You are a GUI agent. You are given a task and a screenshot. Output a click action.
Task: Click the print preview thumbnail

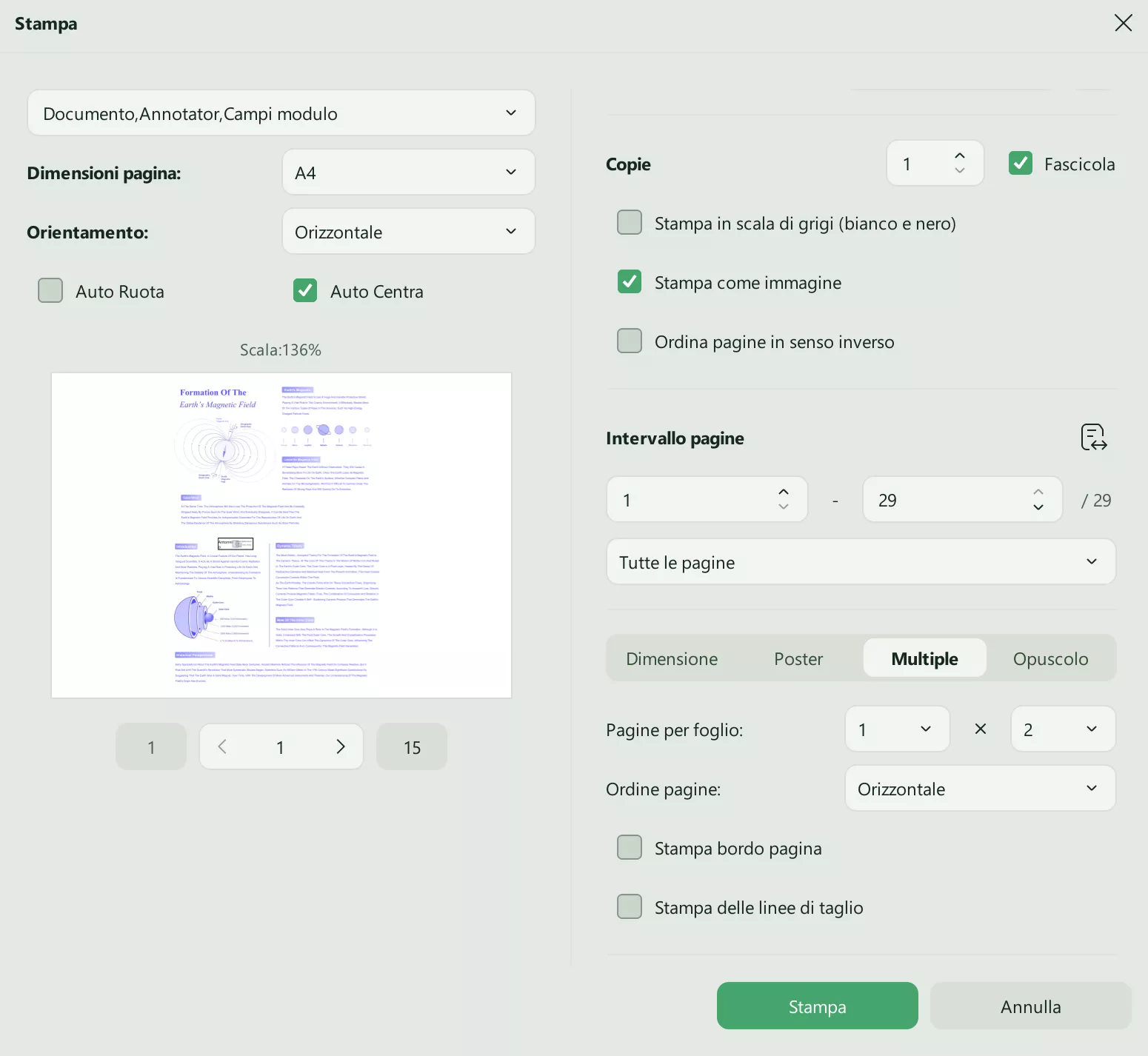point(281,535)
